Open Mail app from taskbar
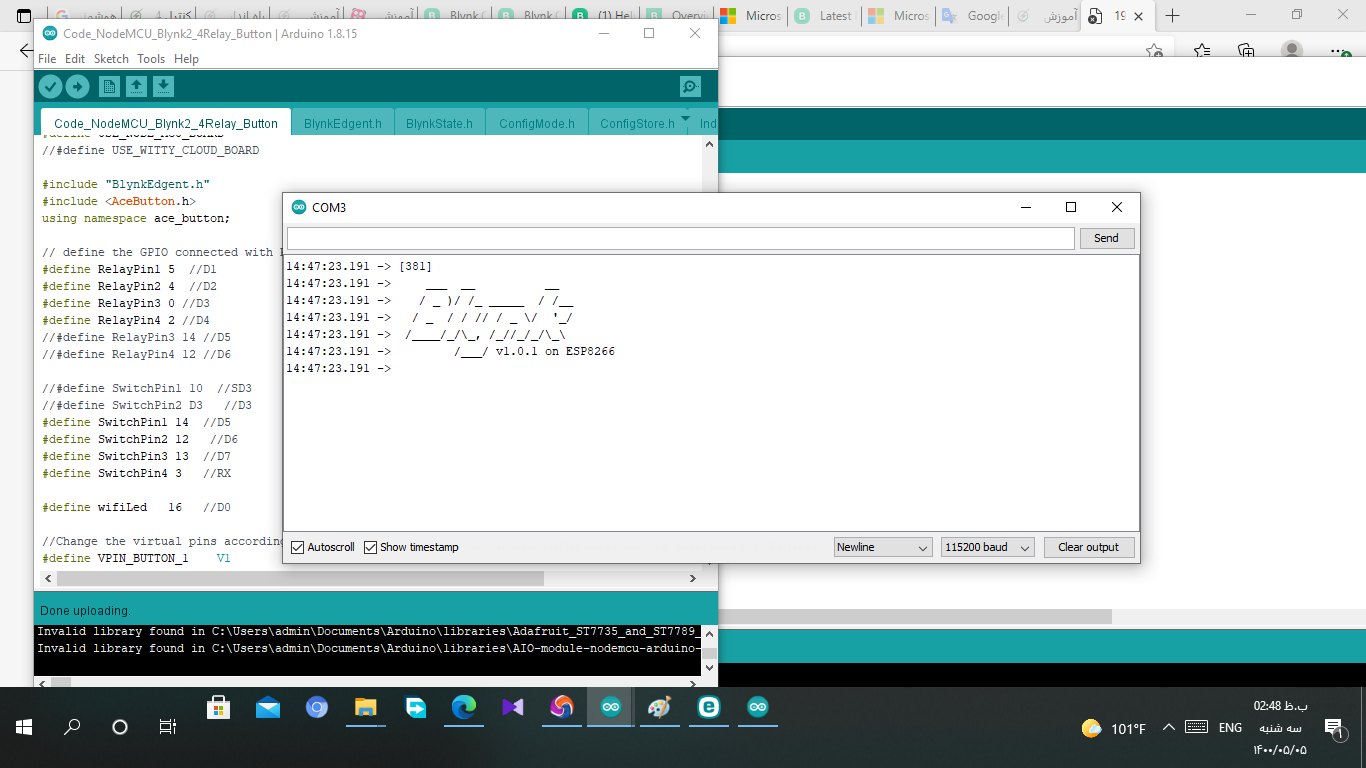This screenshot has height=768, width=1366. coord(267,708)
